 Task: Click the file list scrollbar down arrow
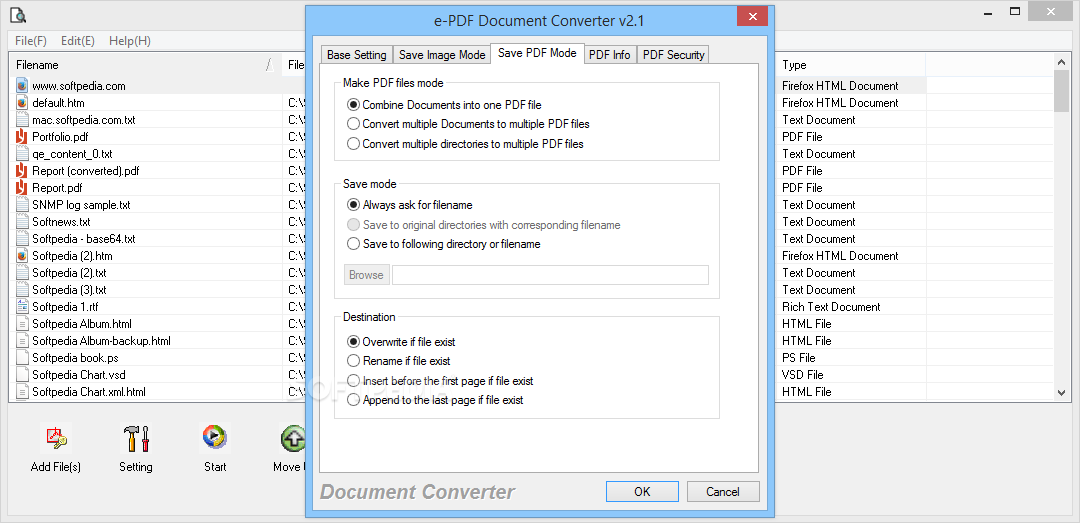point(1061,392)
